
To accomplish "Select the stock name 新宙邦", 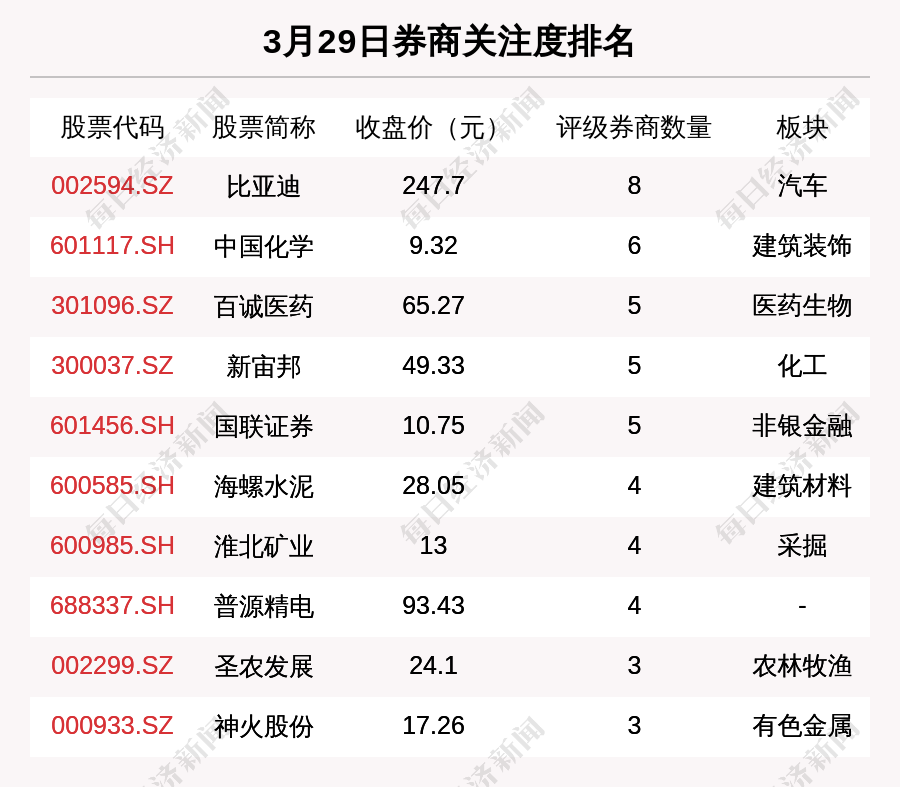I will click(x=263, y=366).
